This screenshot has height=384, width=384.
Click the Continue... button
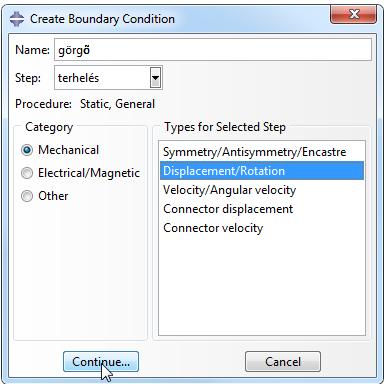(x=101, y=362)
